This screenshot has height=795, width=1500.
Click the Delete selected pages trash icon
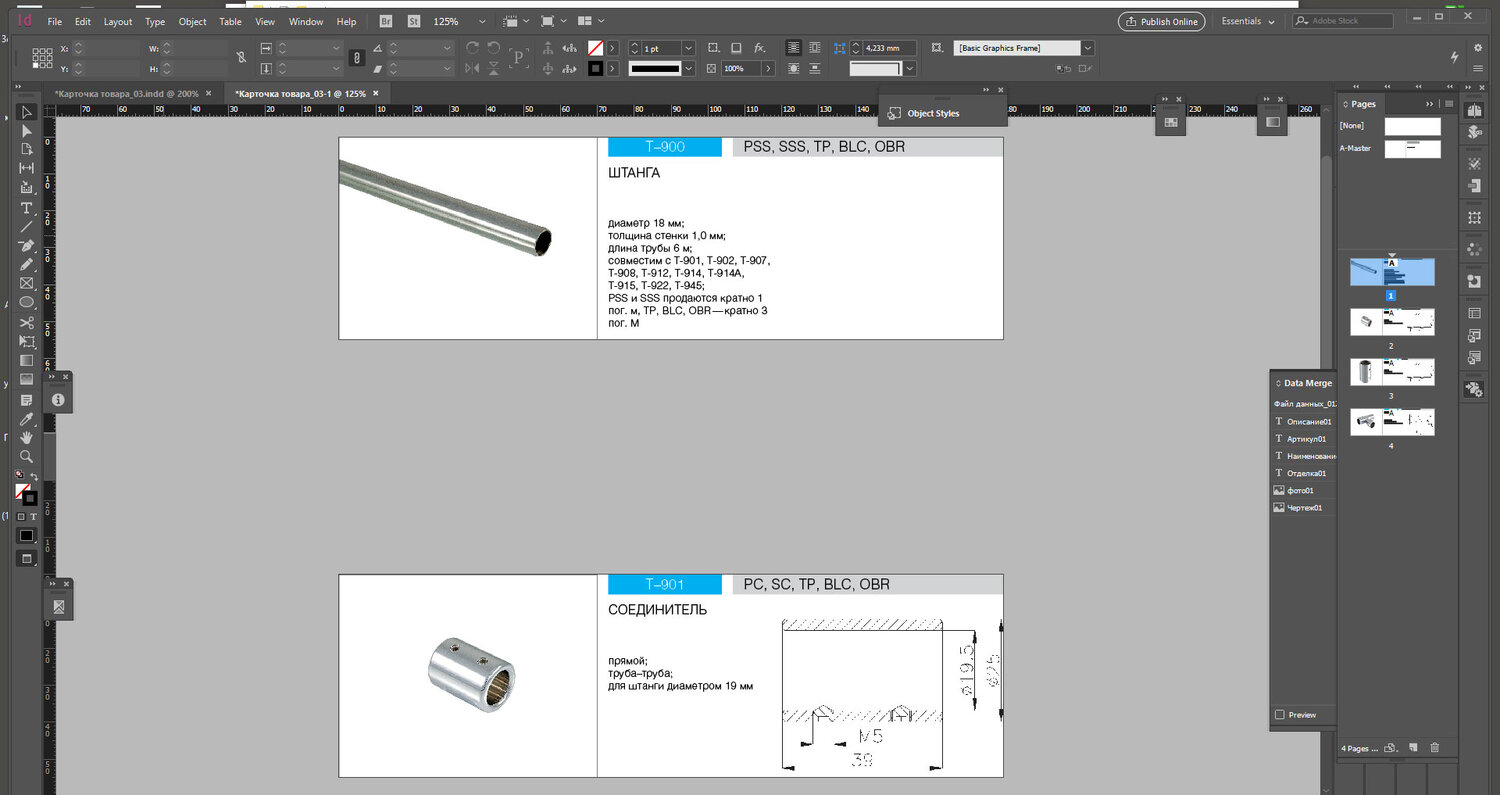point(1435,747)
